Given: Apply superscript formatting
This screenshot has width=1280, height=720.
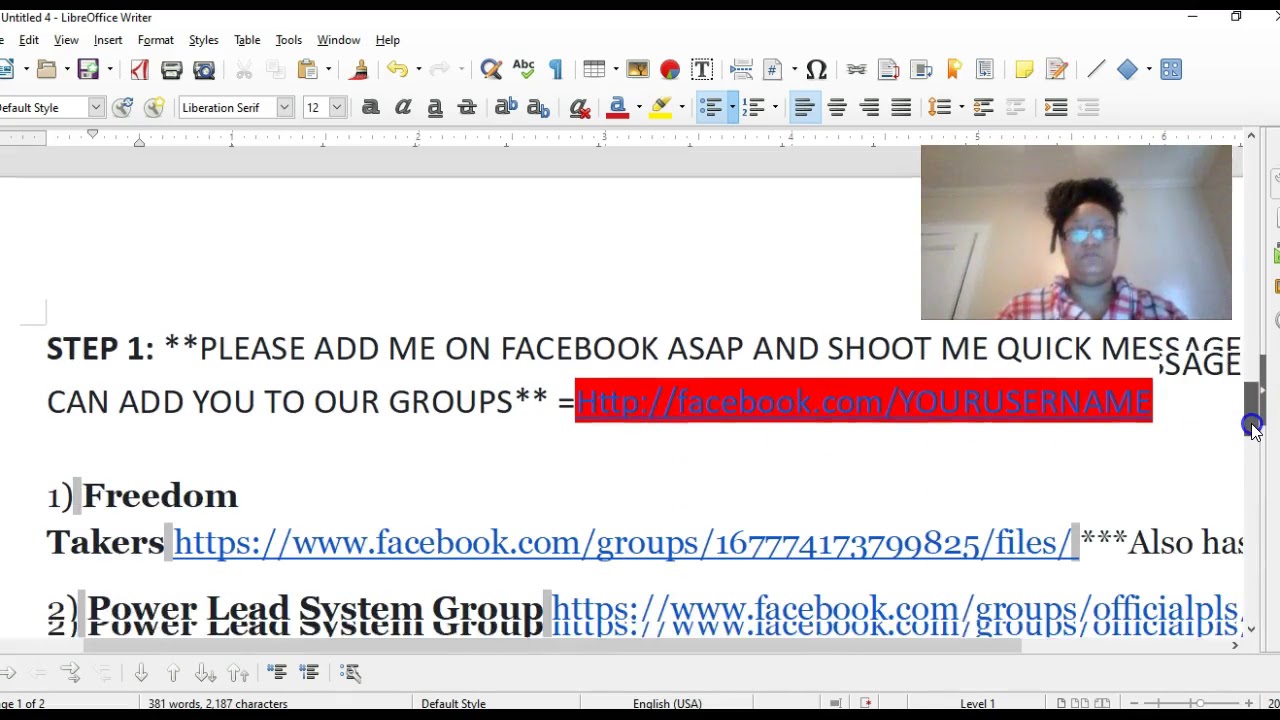Looking at the screenshot, I should tap(506, 107).
